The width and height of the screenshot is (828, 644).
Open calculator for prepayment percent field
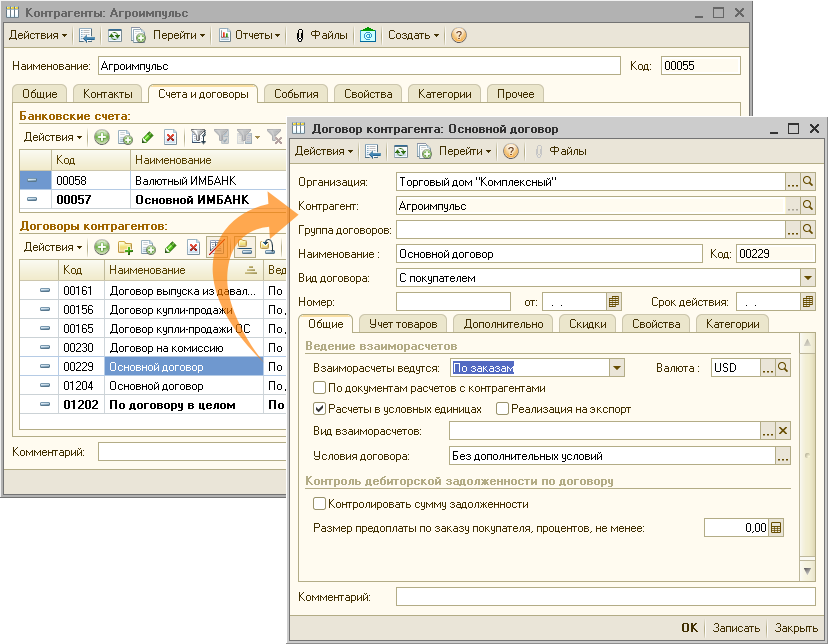[x=776, y=527]
